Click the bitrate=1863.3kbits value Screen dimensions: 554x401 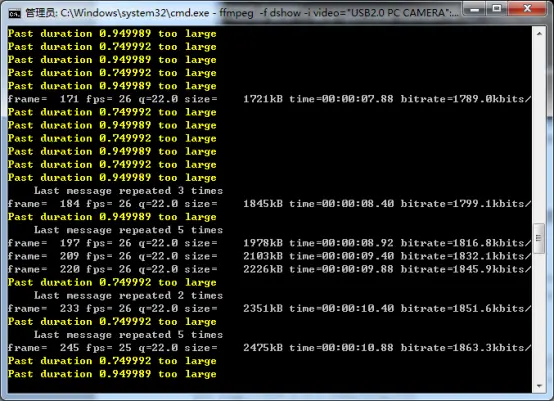coord(466,348)
